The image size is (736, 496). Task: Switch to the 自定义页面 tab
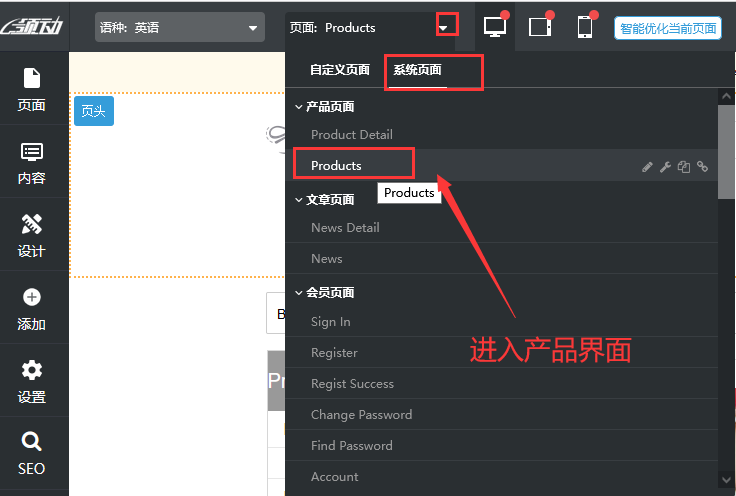(x=339, y=70)
